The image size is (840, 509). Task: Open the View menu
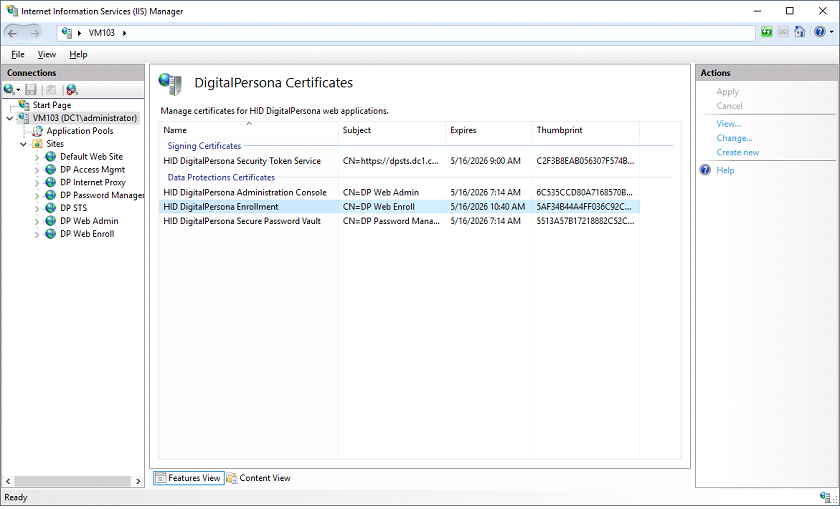[x=47, y=54]
